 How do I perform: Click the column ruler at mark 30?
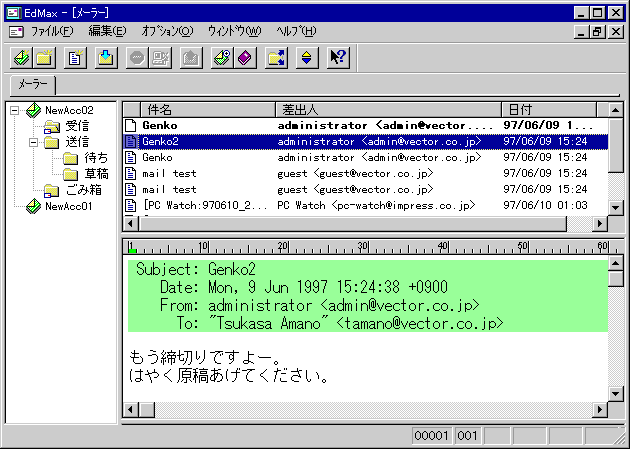point(363,247)
